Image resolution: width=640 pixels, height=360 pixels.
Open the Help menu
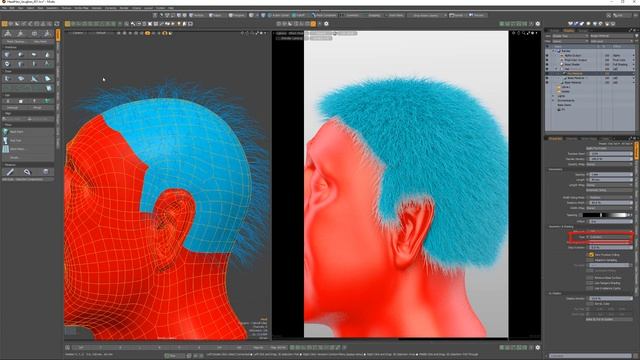(x=171, y=8)
